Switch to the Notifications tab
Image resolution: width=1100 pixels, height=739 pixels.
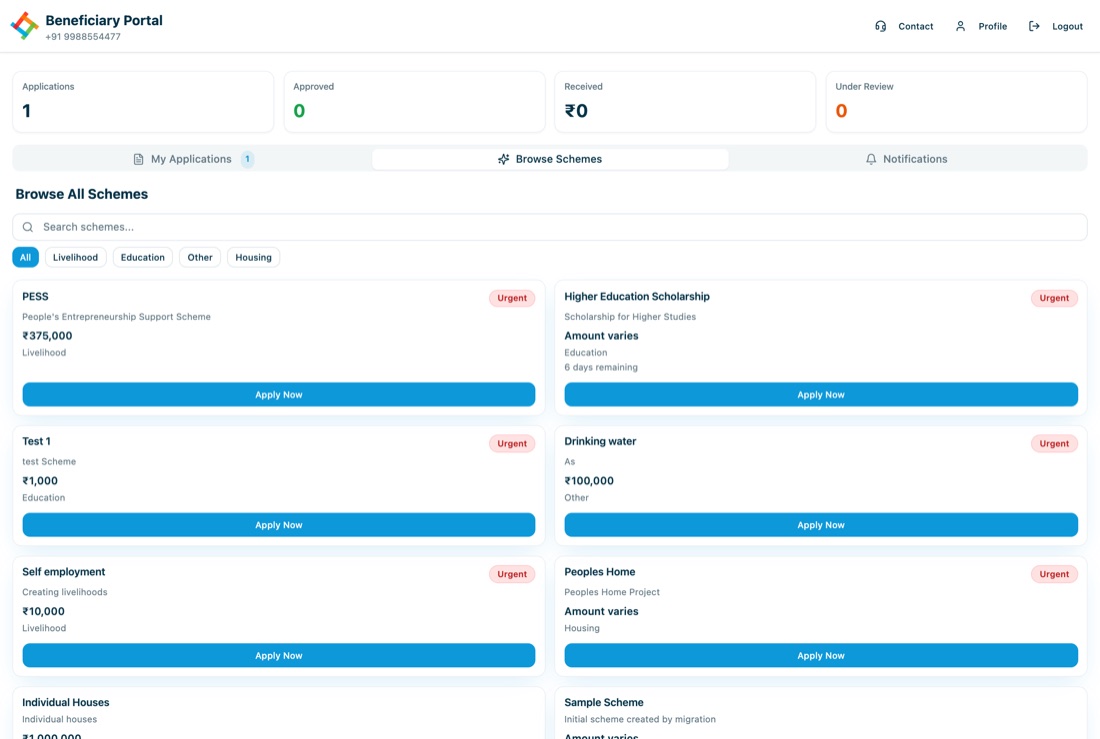[906, 159]
